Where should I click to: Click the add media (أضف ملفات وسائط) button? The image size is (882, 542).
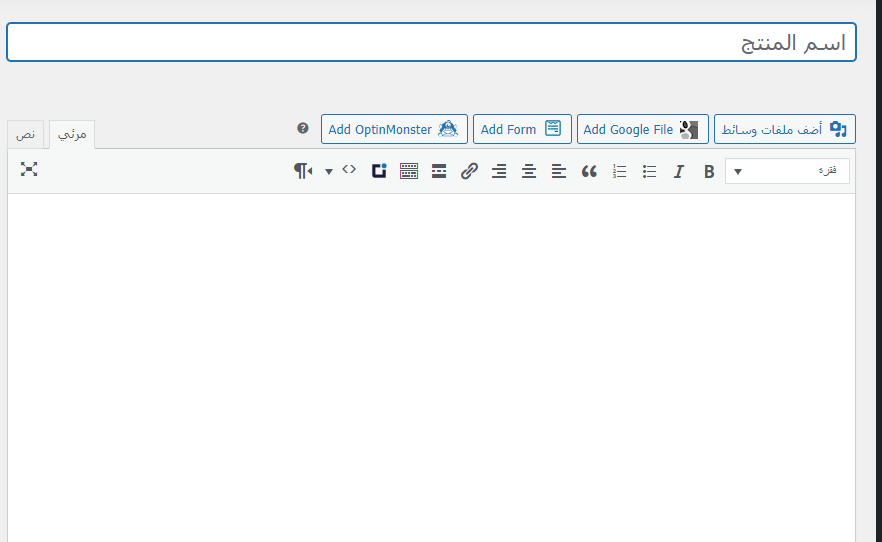point(784,129)
